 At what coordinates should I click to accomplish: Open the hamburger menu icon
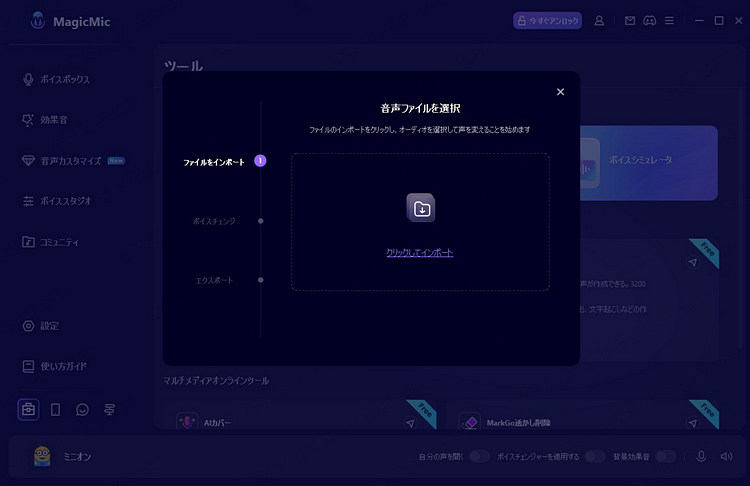point(669,21)
